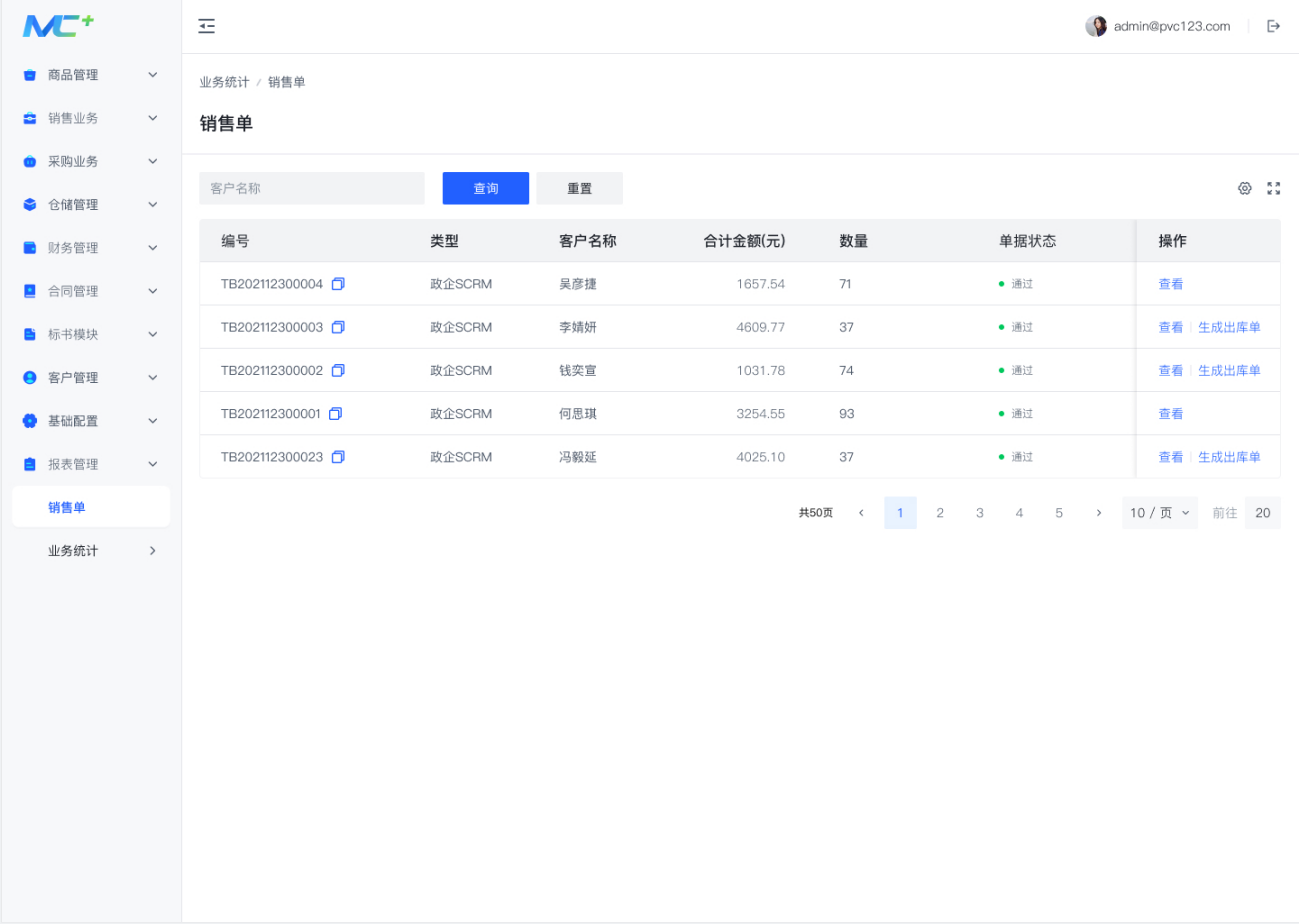Copy order number TB202112300002
The width and height of the screenshot is (1299, 924).
tap(338, 370)
